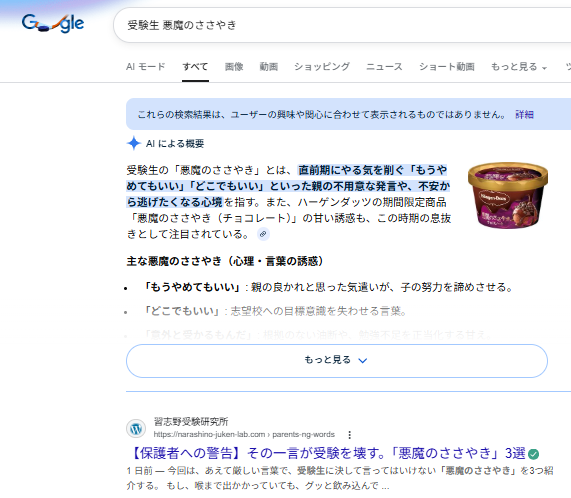Click the 詳細 link in notice

point(524,114)
